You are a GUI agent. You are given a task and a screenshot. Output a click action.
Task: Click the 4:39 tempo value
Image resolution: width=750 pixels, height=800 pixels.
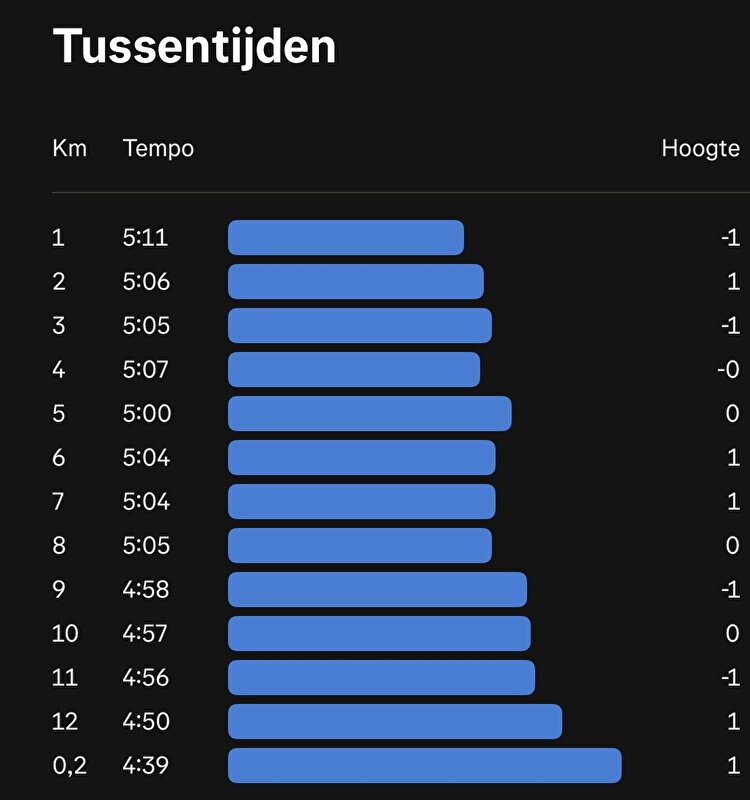click(x=146, y=766)
